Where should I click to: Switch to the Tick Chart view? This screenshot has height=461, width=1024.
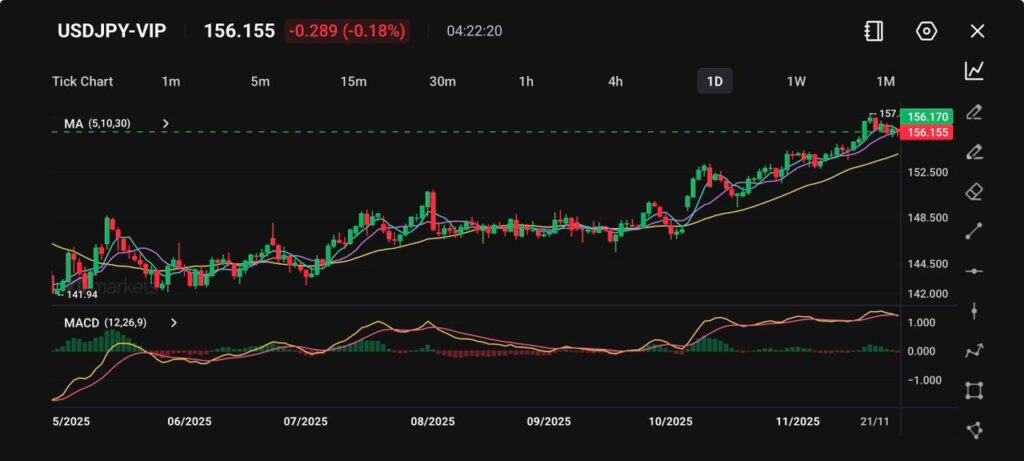tap(82, 81)
